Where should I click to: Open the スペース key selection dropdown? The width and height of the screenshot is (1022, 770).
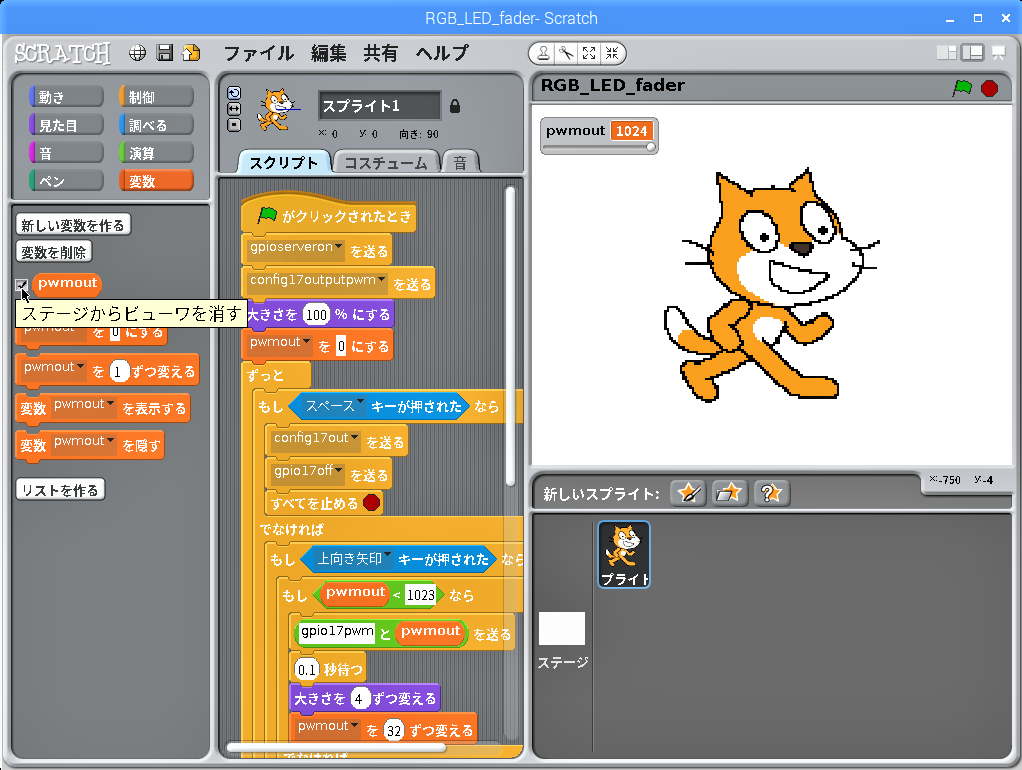coord(361,403)
